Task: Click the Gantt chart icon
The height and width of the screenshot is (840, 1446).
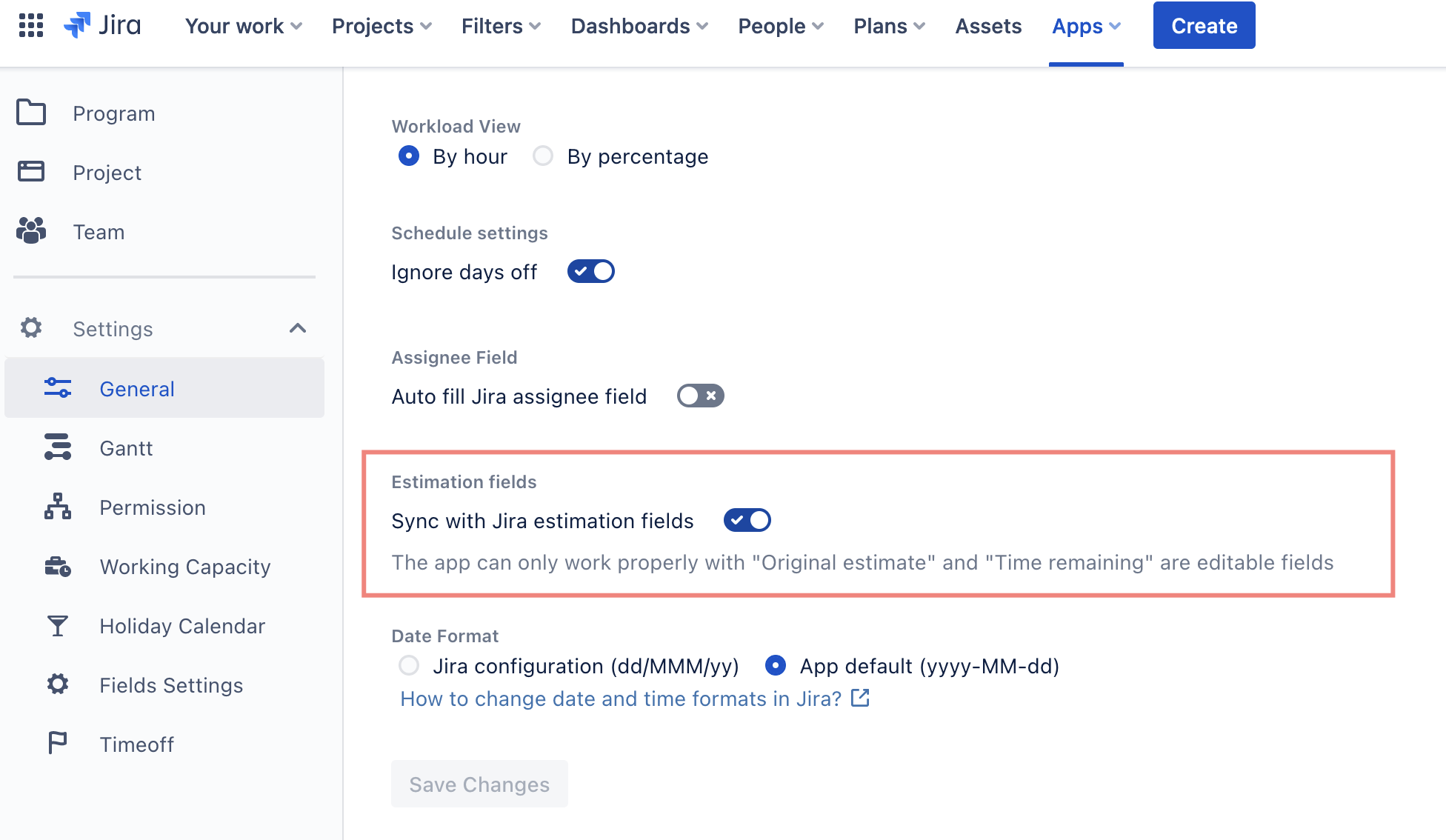Action: 58,447
